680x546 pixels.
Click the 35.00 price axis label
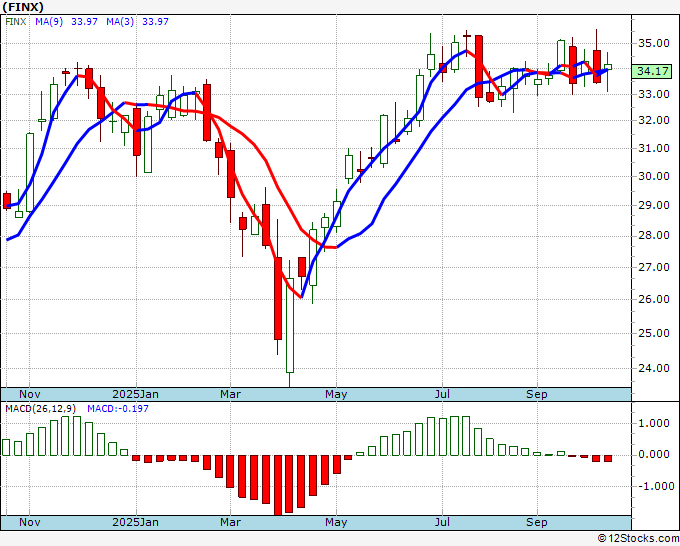tap(654, 43)
